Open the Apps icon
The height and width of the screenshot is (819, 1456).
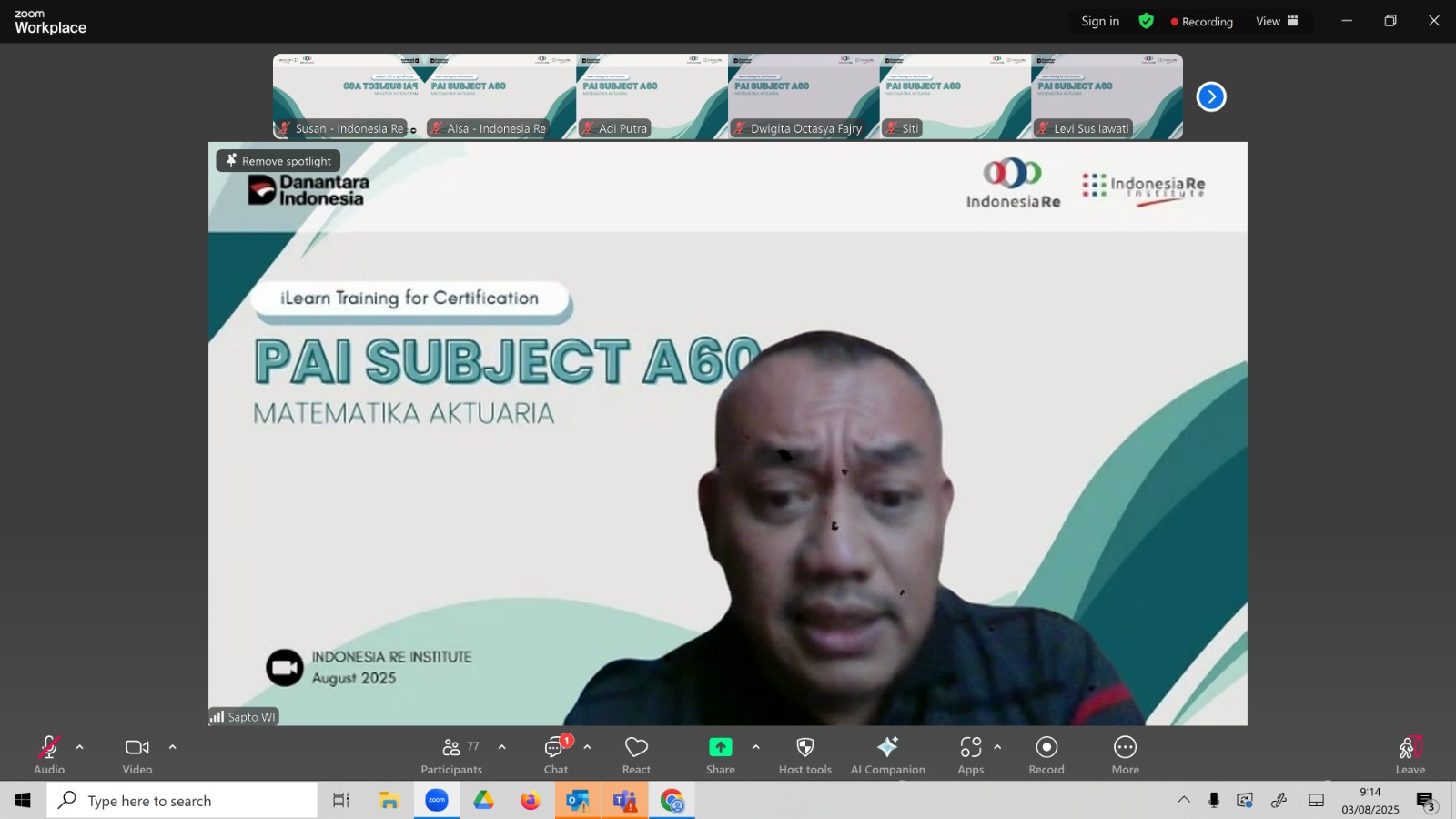tap(970, 747)
